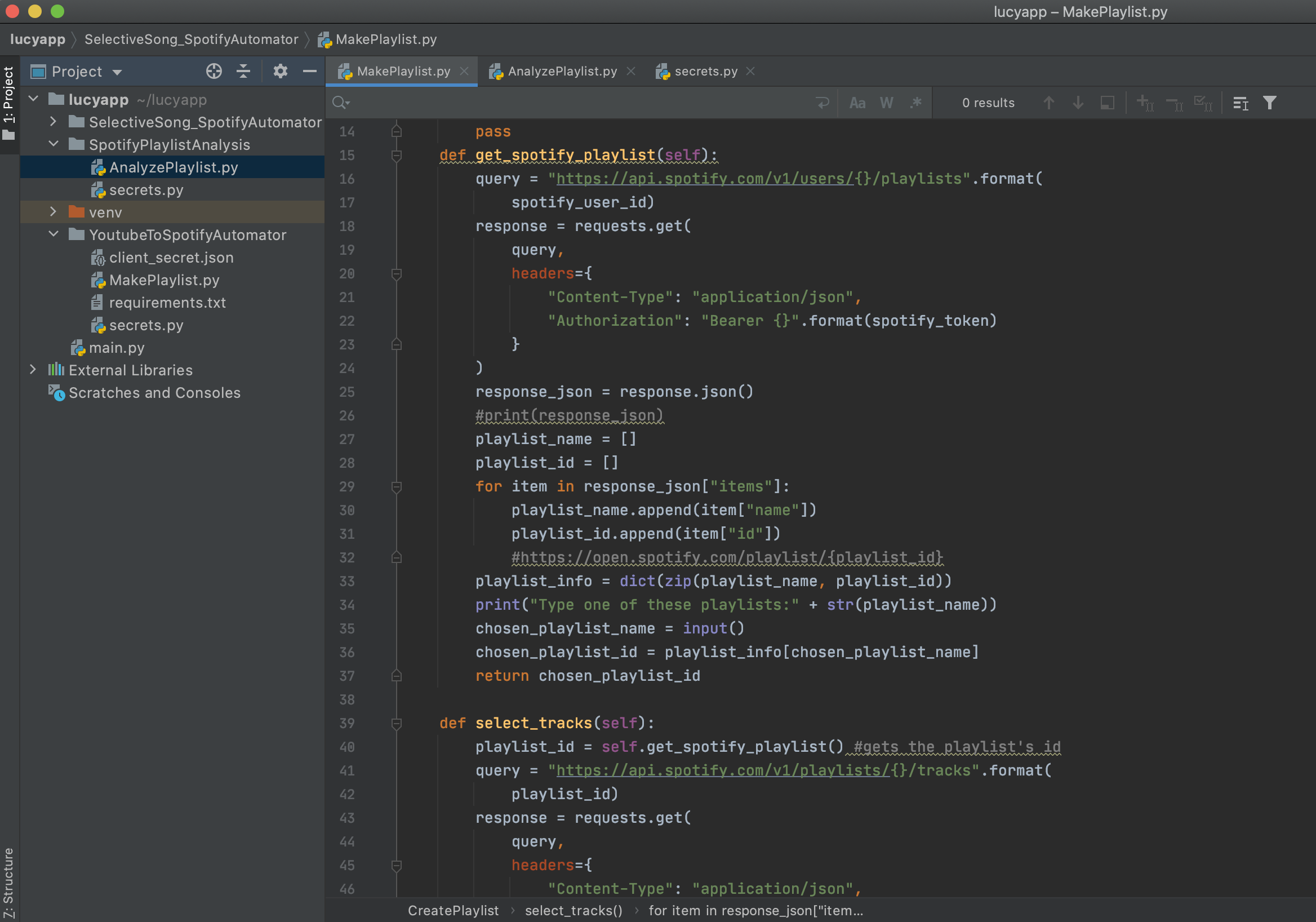Close the AnalyzePlaylist.py tab

(631, 71)
